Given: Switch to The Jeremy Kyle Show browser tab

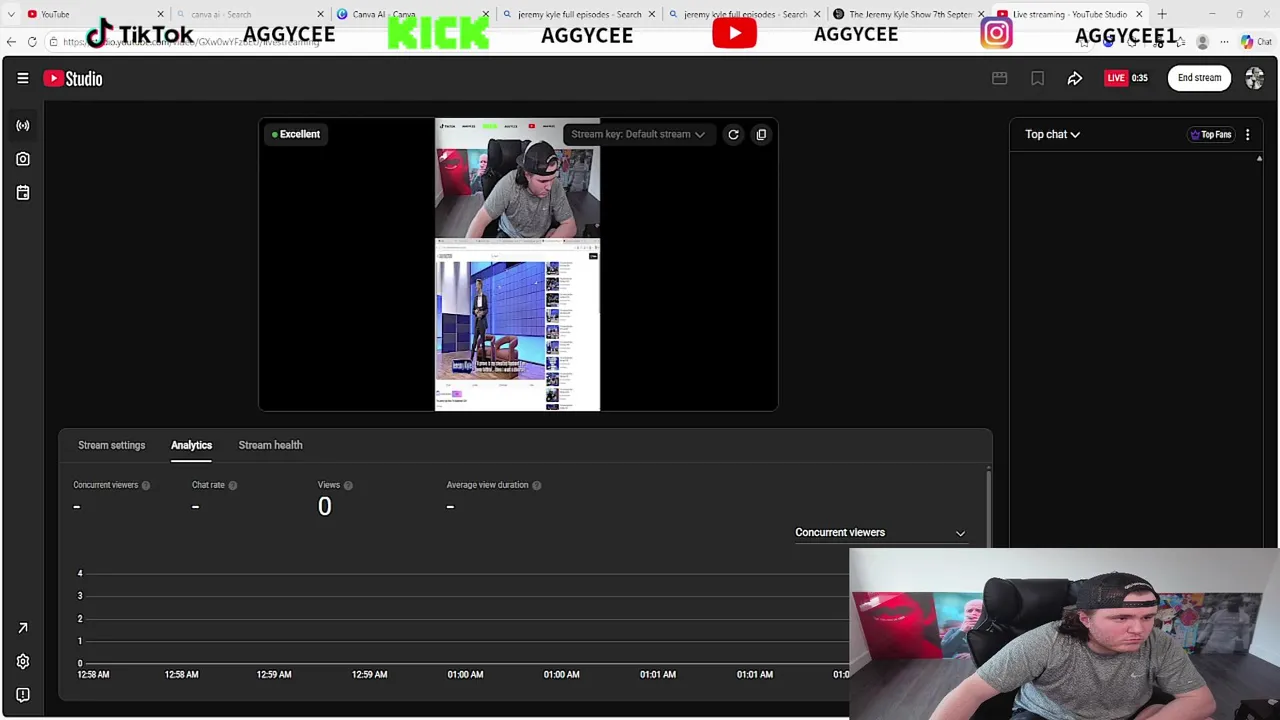Looking at the screenshot, I should [908, 14].
